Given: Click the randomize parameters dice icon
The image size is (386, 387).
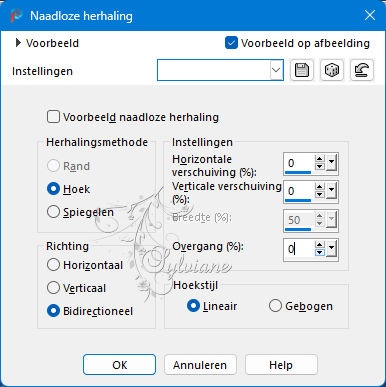Looking at the screenshot, I should pos(332,70).
